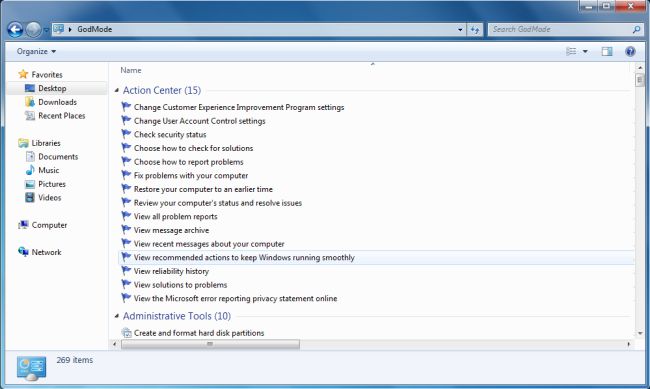The width and height of the screenshot is (650, 389).
Task: Select Choose how to check for solutions
Action: 193,148
